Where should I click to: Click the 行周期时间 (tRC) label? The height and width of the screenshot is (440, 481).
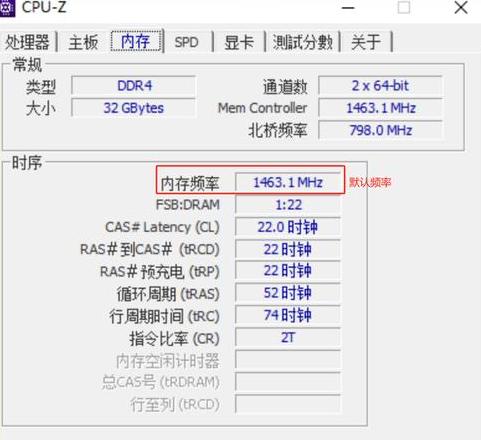pyautogui.click(x=164, y=316)
